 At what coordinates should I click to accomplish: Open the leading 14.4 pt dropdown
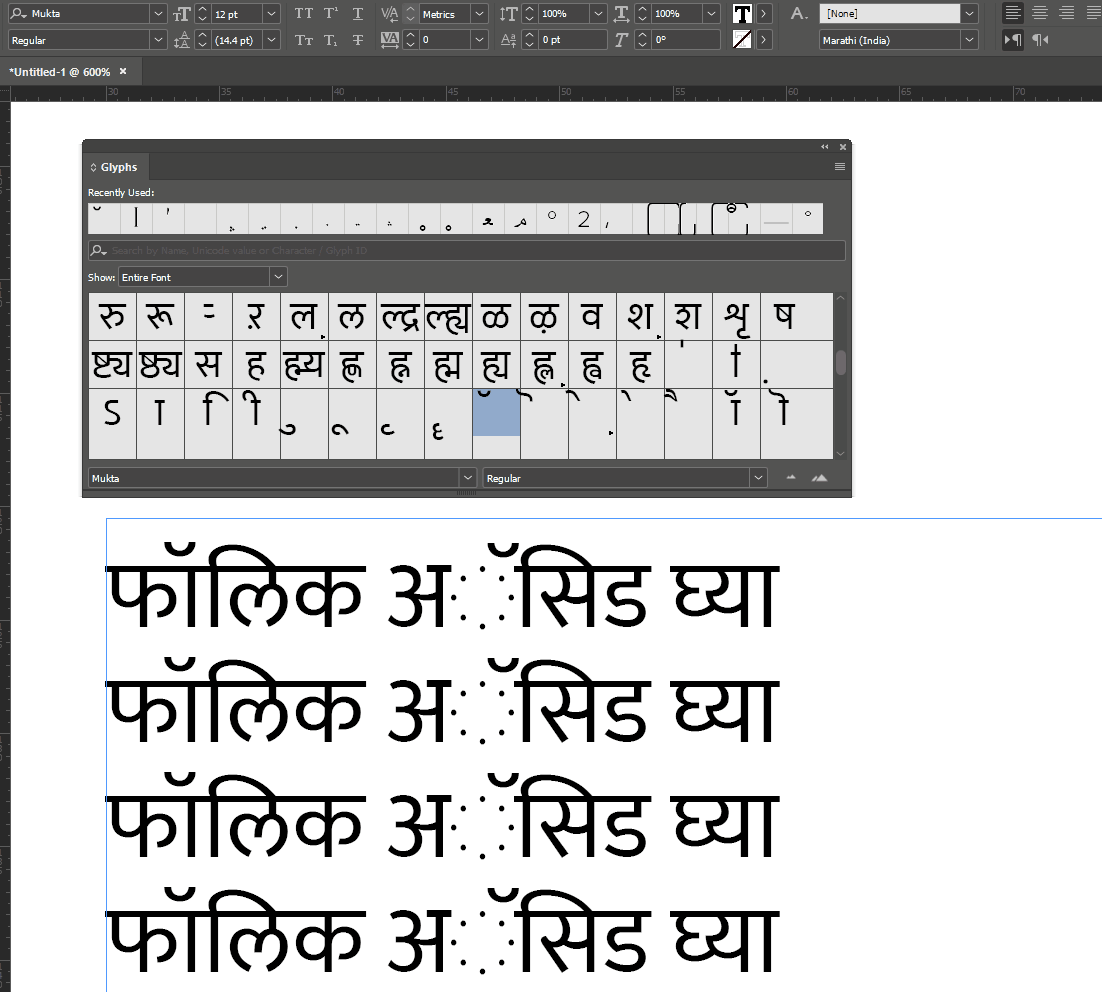pyautogui.click(x=271, y=40)
